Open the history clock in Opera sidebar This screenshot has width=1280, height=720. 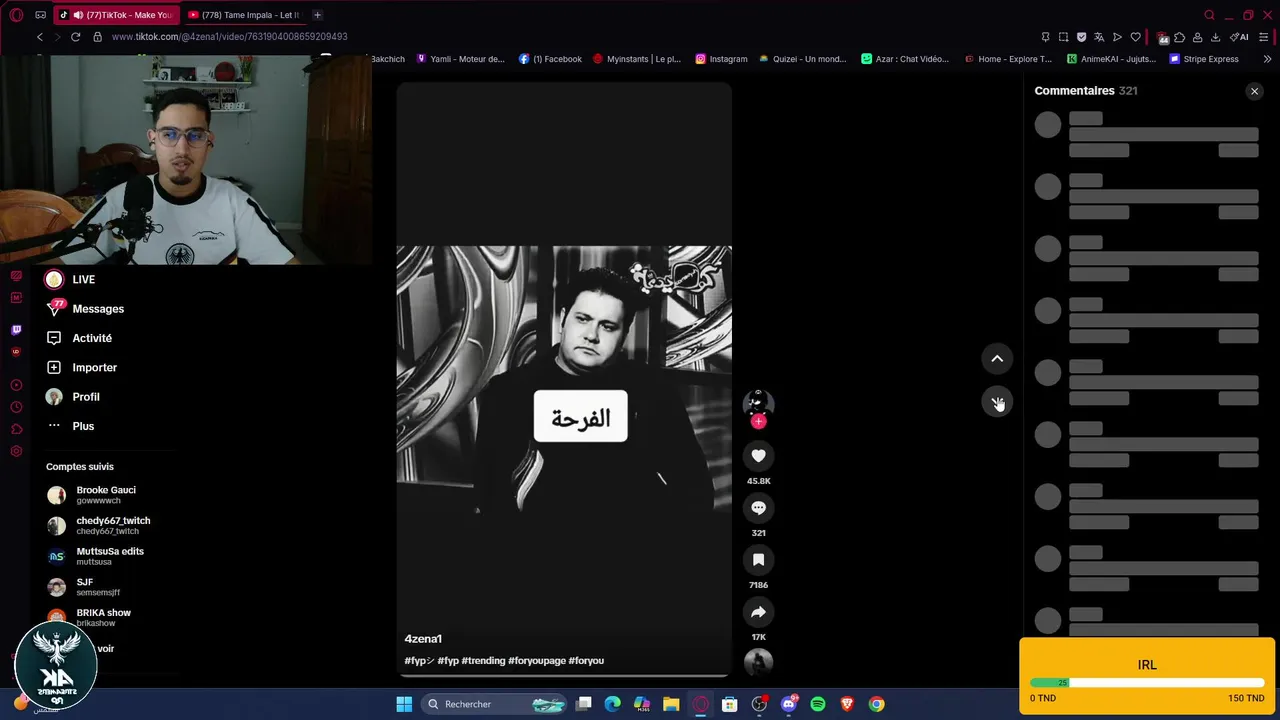[x=16, y=407]
